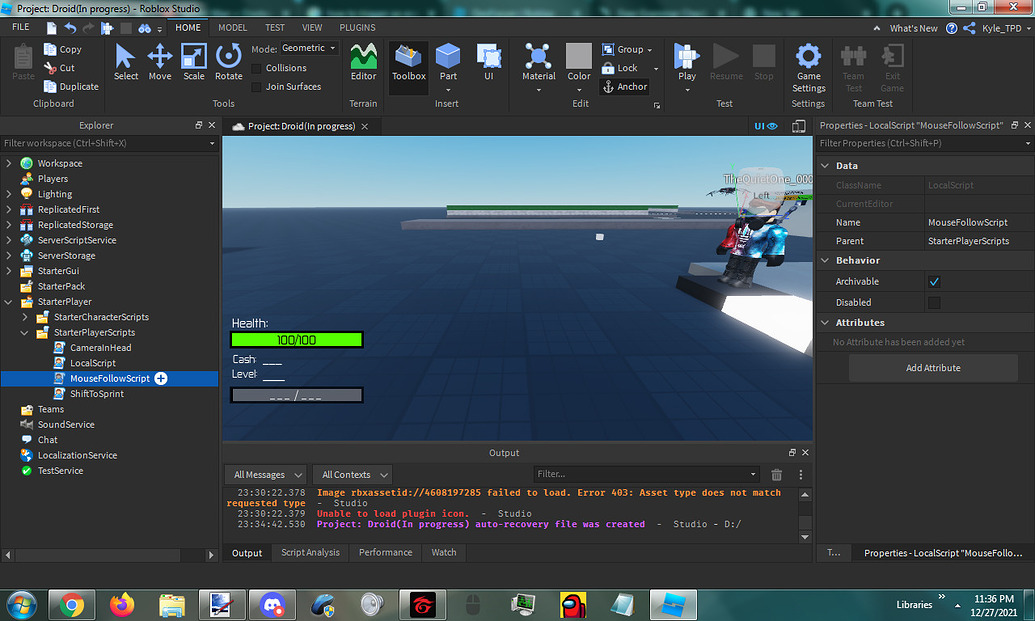
Task: Open the Color picker swatch
Action: click(579, 56)
